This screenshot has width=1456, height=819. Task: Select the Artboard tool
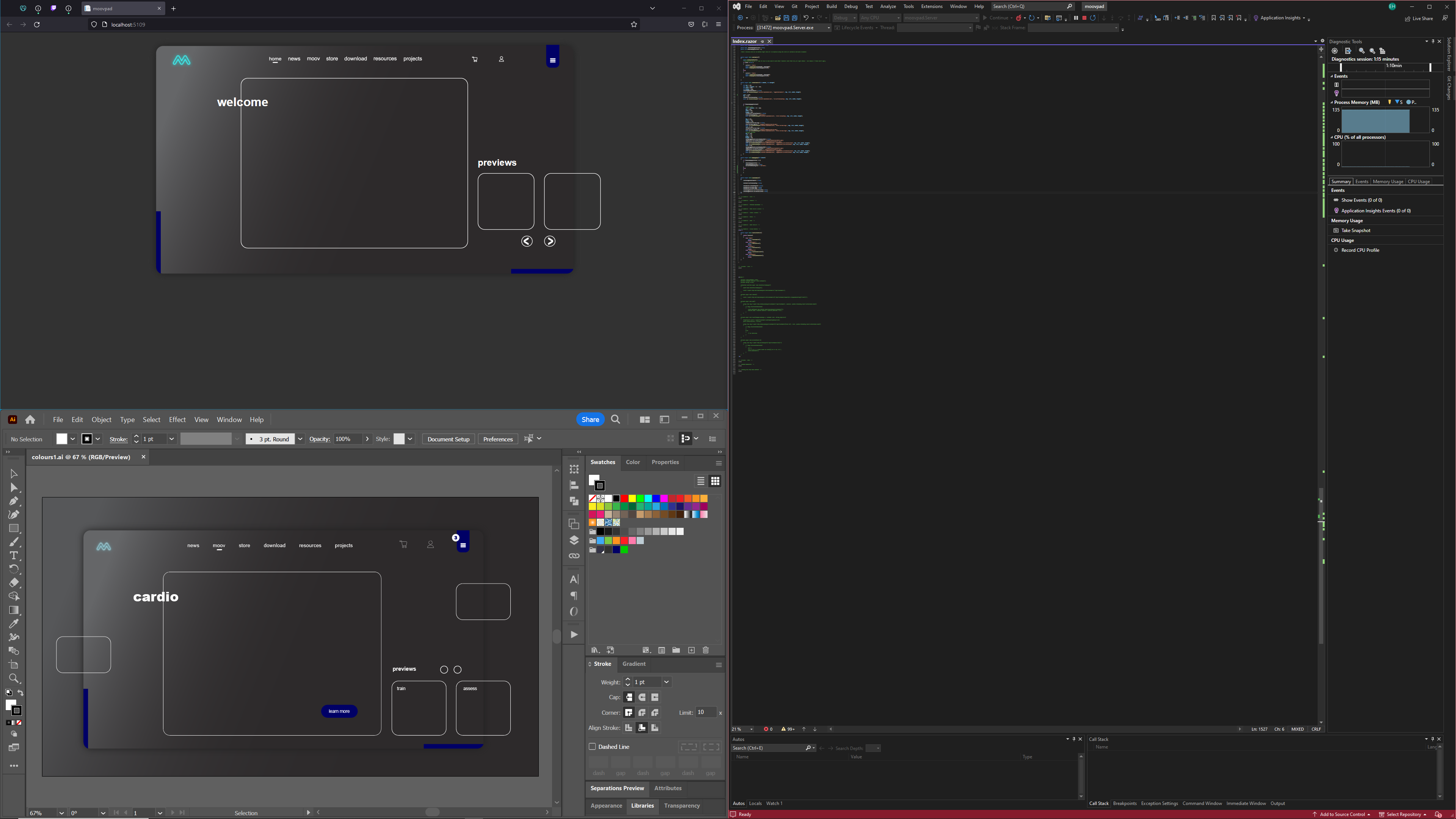click(14, 665)
